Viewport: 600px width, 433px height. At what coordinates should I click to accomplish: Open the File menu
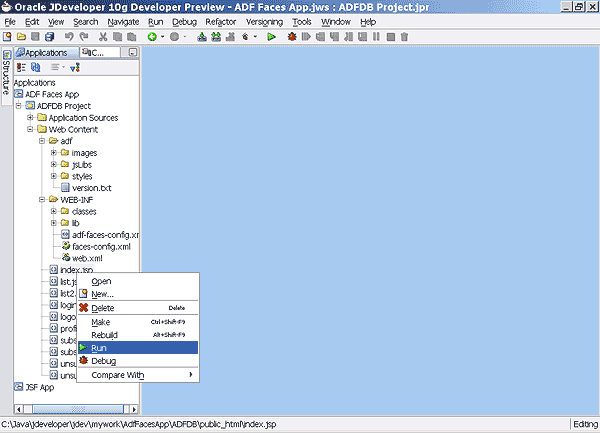pyautogui.click(x=10, y=22)
